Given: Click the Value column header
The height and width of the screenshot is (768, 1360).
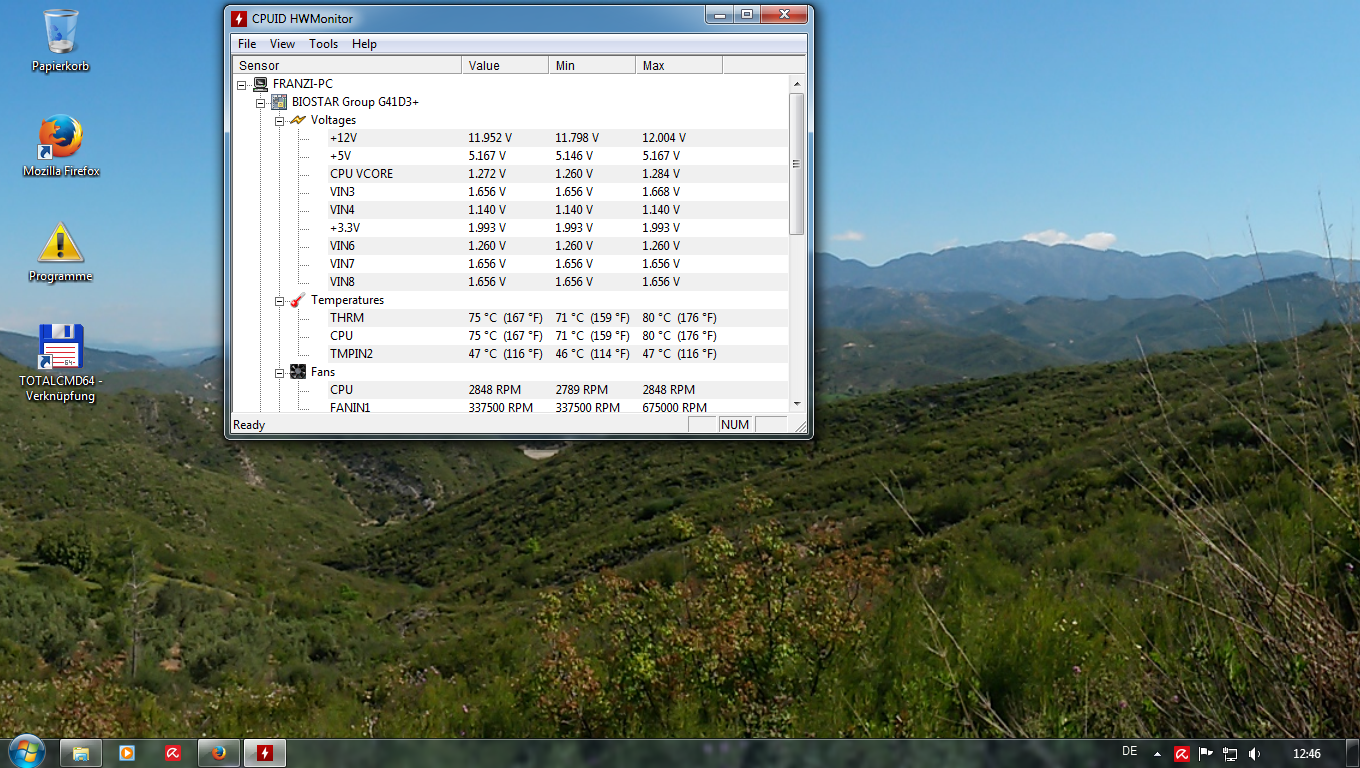Looking at the screenshot, I should [505, 65].
